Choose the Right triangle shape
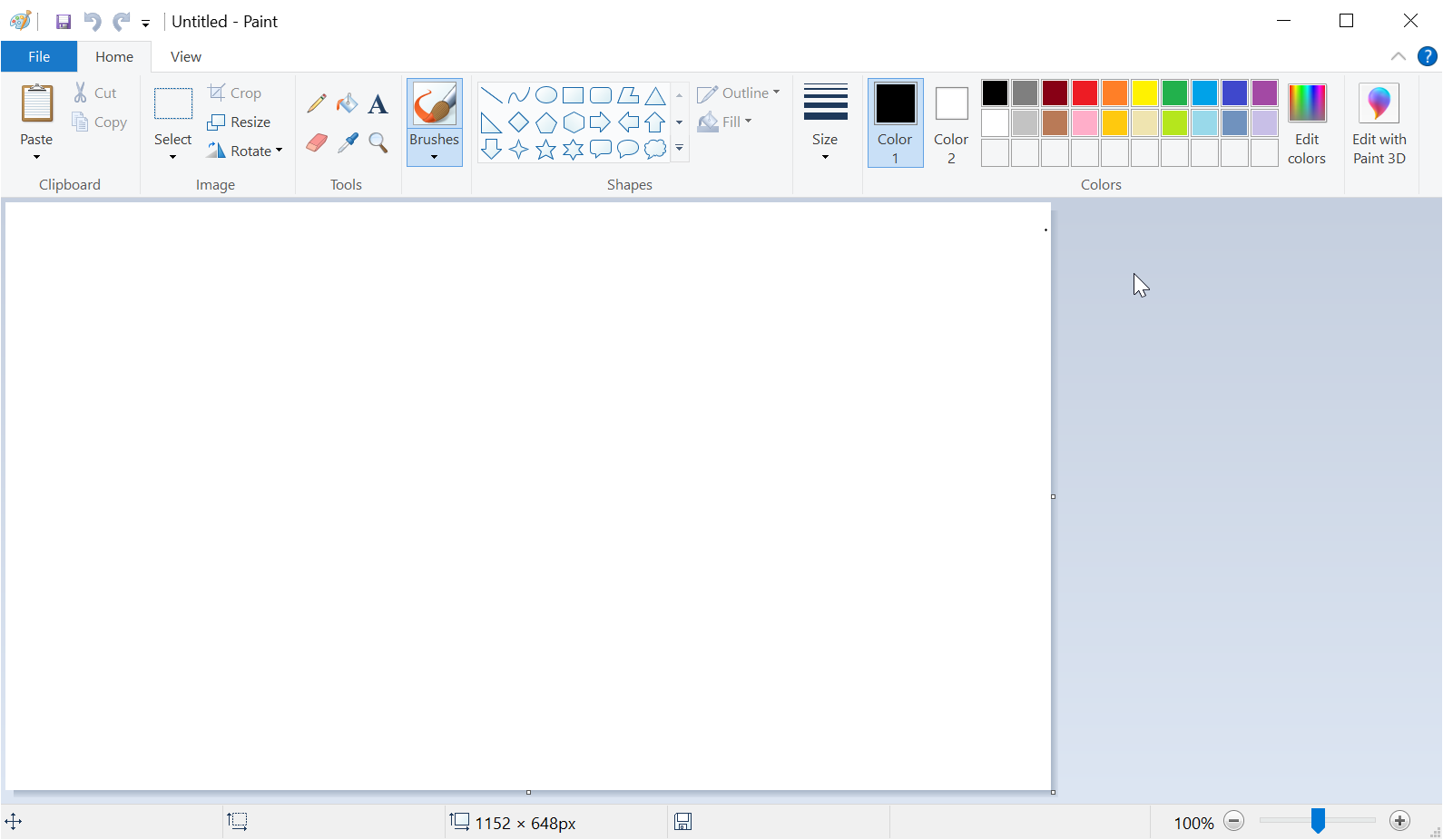This screenshot has height=840, width=1443. coord(492,122)
